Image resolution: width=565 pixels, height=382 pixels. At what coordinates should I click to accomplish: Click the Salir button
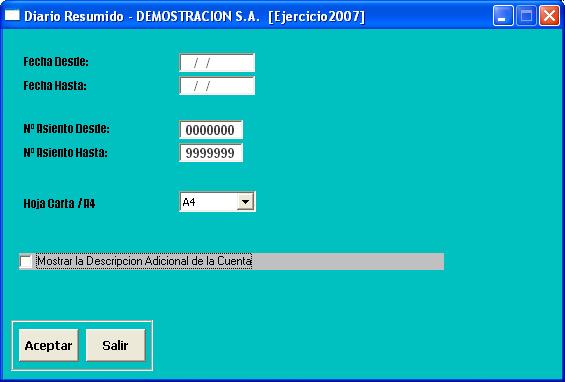click(x=116, y=345)
